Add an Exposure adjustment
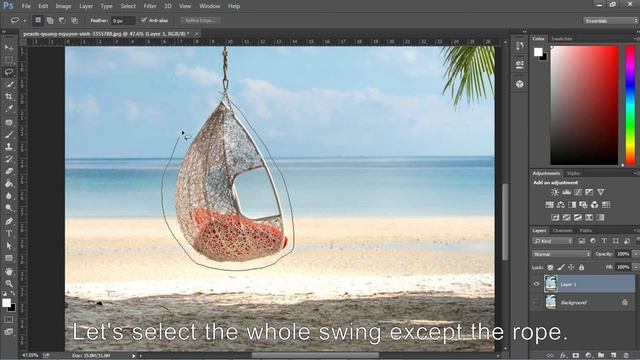The image size is (640, 360). click(589, 192)
